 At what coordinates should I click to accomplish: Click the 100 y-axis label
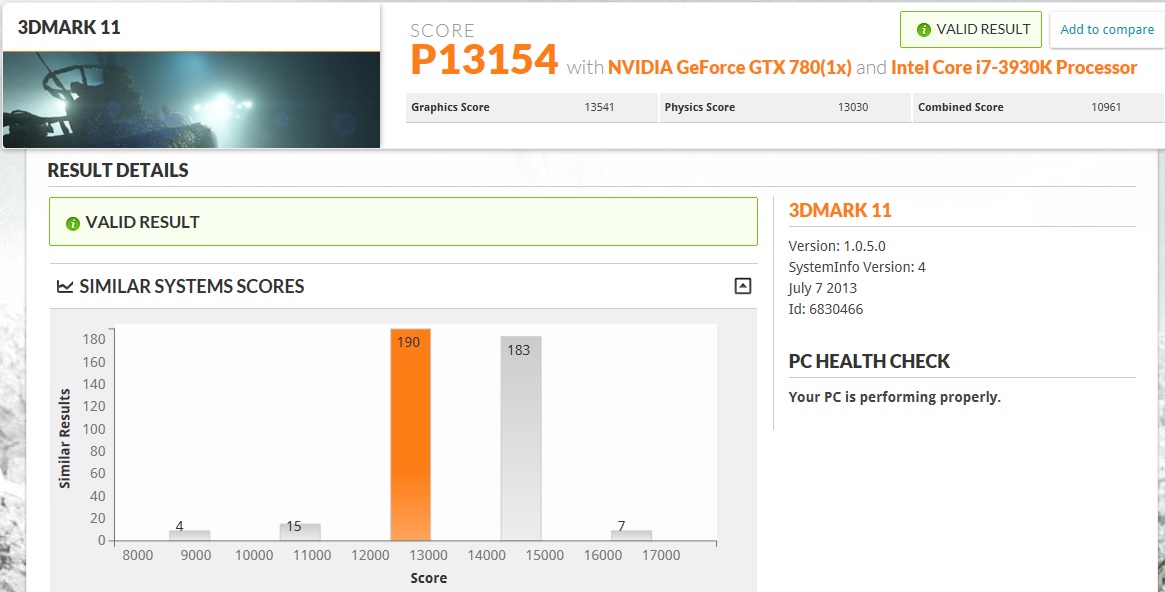(94, 429)
